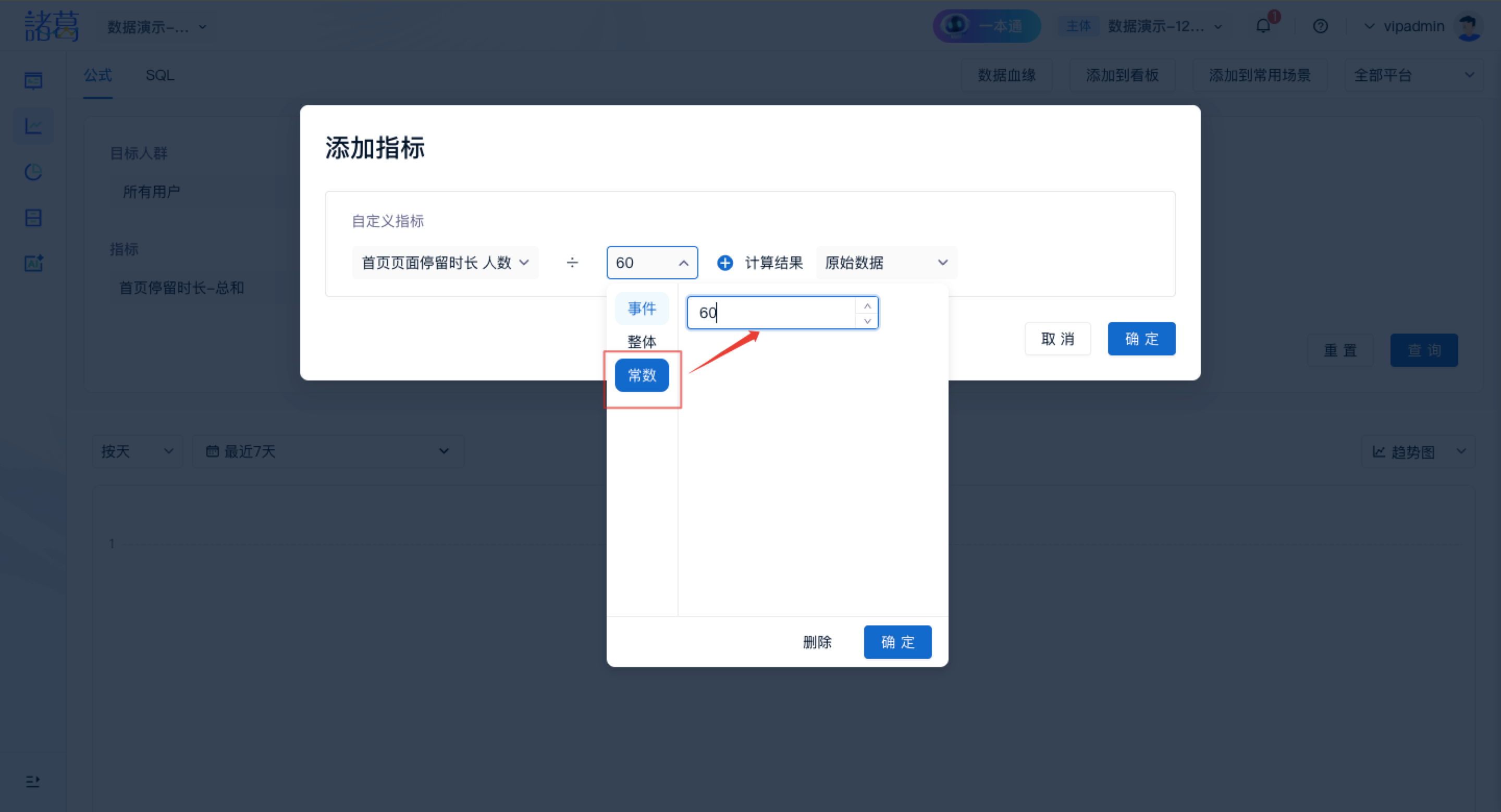This screenshot has width=1501, height=812.
Task: Open the 首页页面停留时长 人数 dropdown
Action: 445,263
